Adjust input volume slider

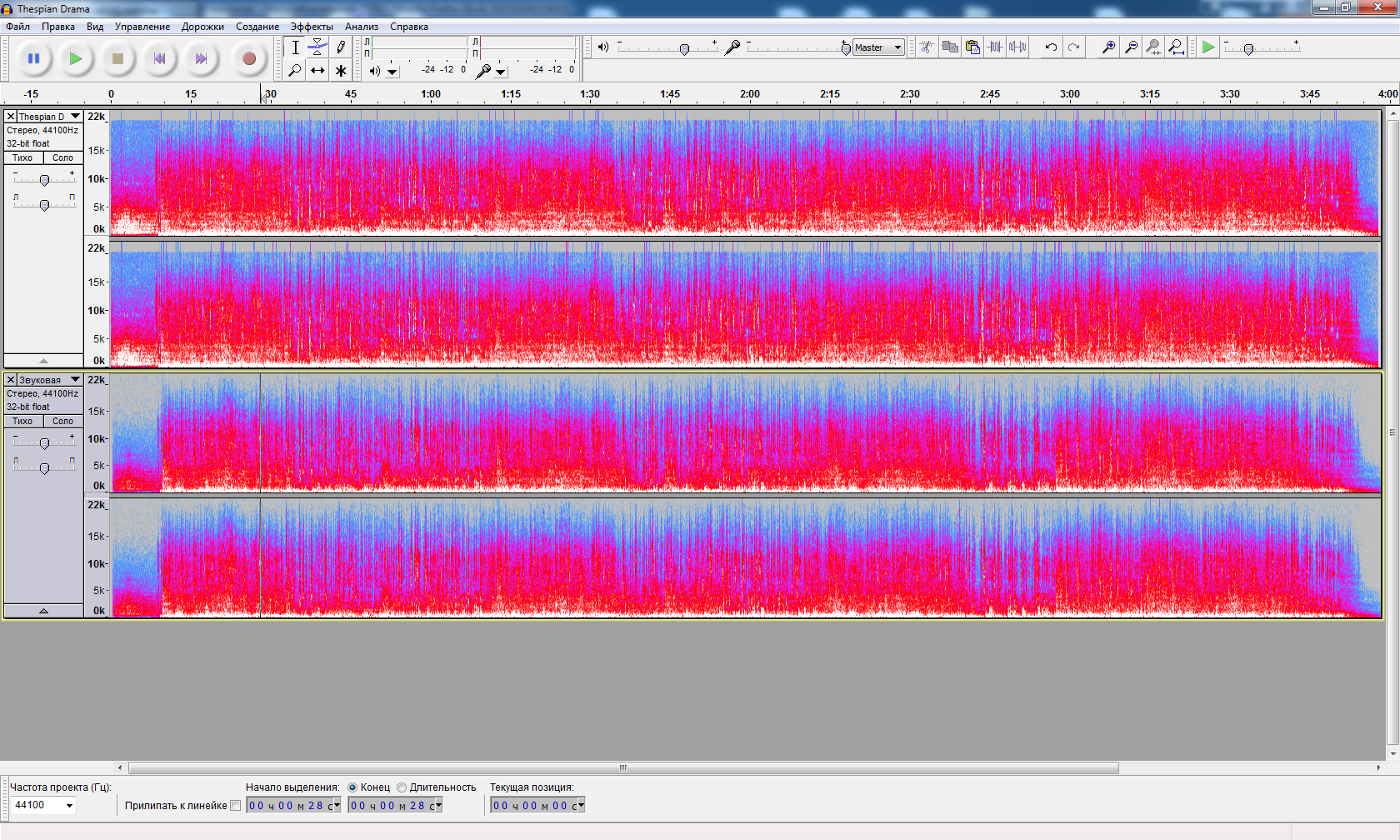(x=846, y=49)
